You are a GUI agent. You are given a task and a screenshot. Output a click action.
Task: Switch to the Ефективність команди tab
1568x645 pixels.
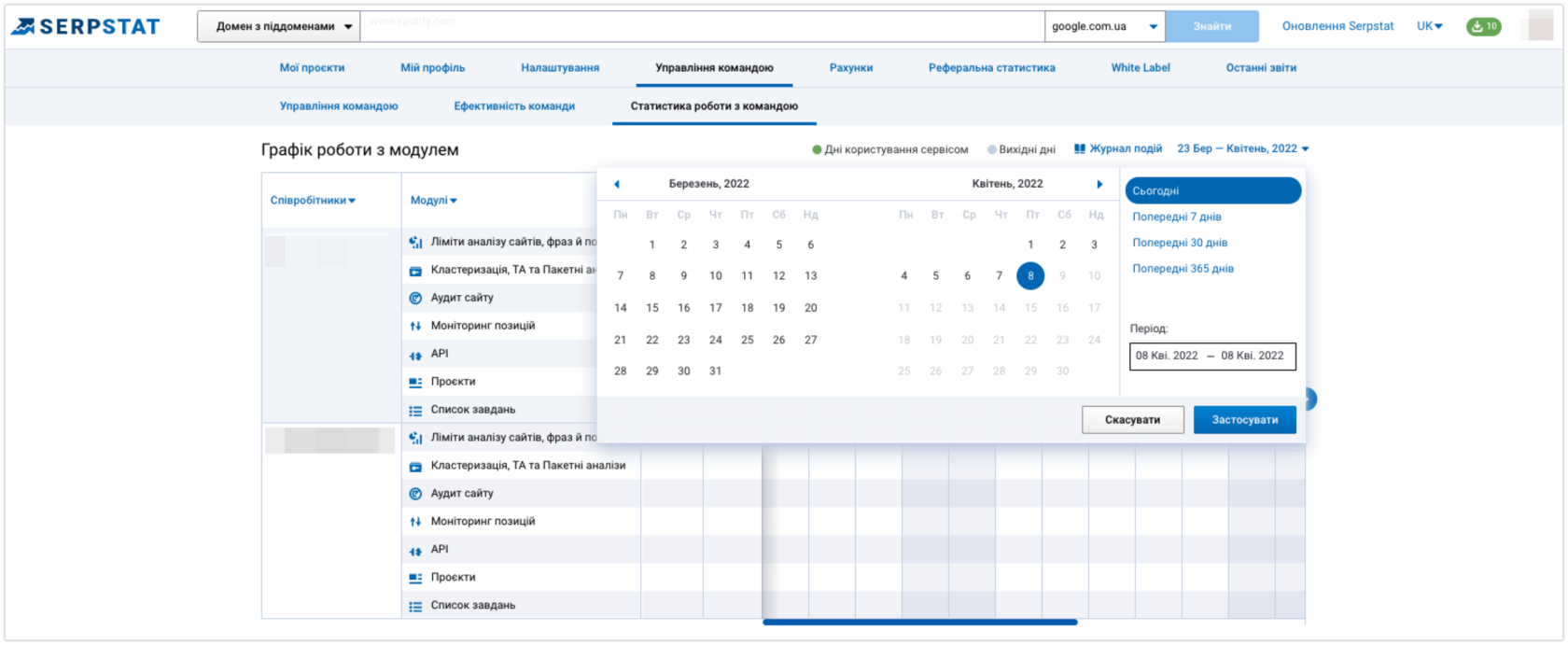click(514, 106)
